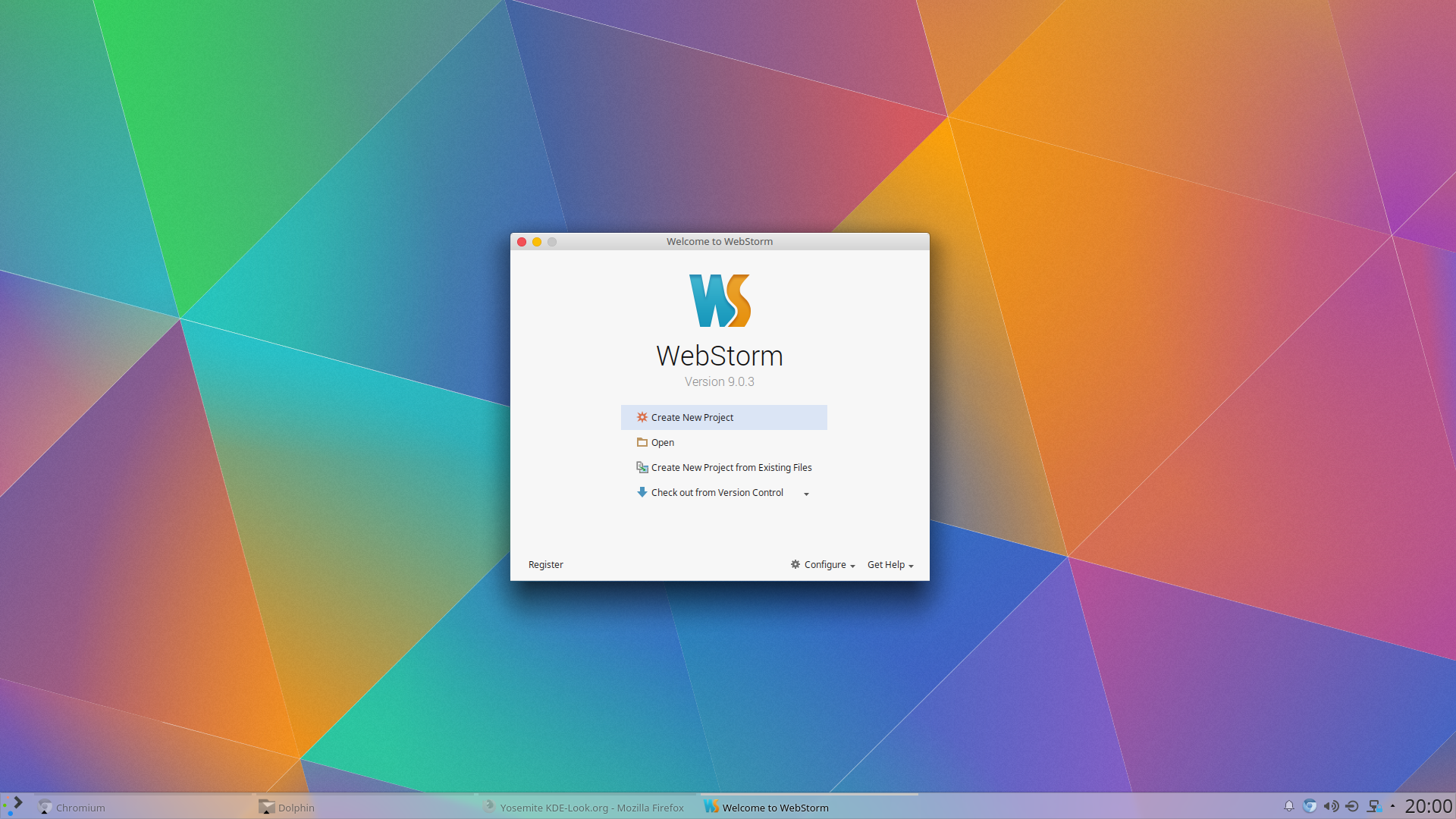This screenshot has width=1456, height=819.
Task: Switch to Dolphin in the taskbar
Action: pyautogui.click(x=366, y=807)
